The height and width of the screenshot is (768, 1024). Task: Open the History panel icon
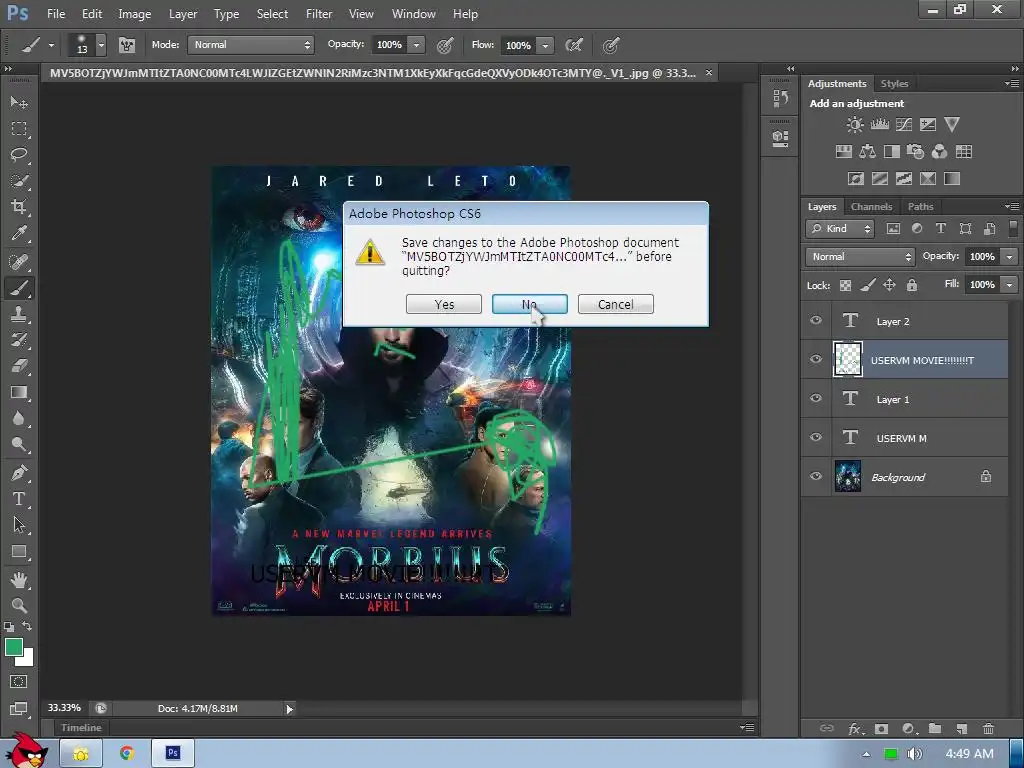780,99
